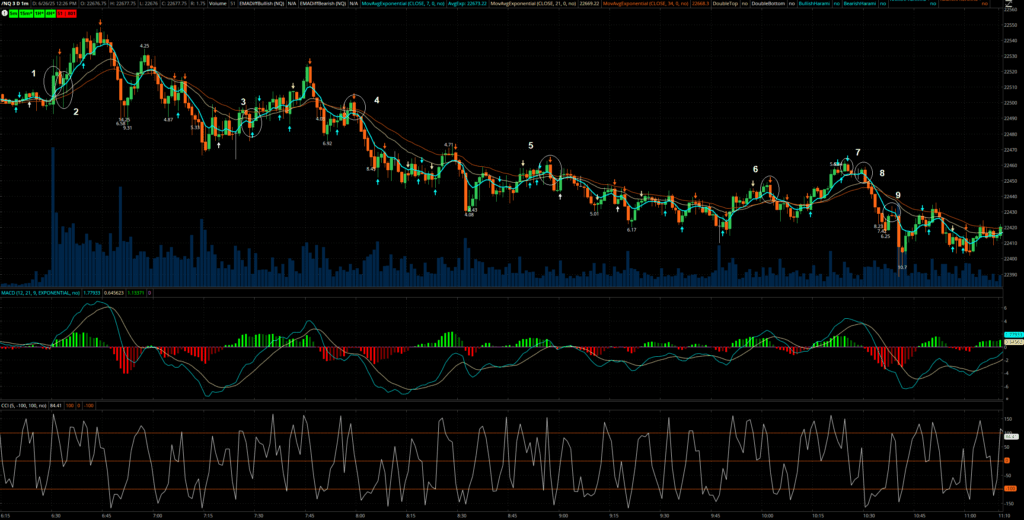
Task: Click the green MACD diff value 1.13371
Action: (x=136, y=293)
